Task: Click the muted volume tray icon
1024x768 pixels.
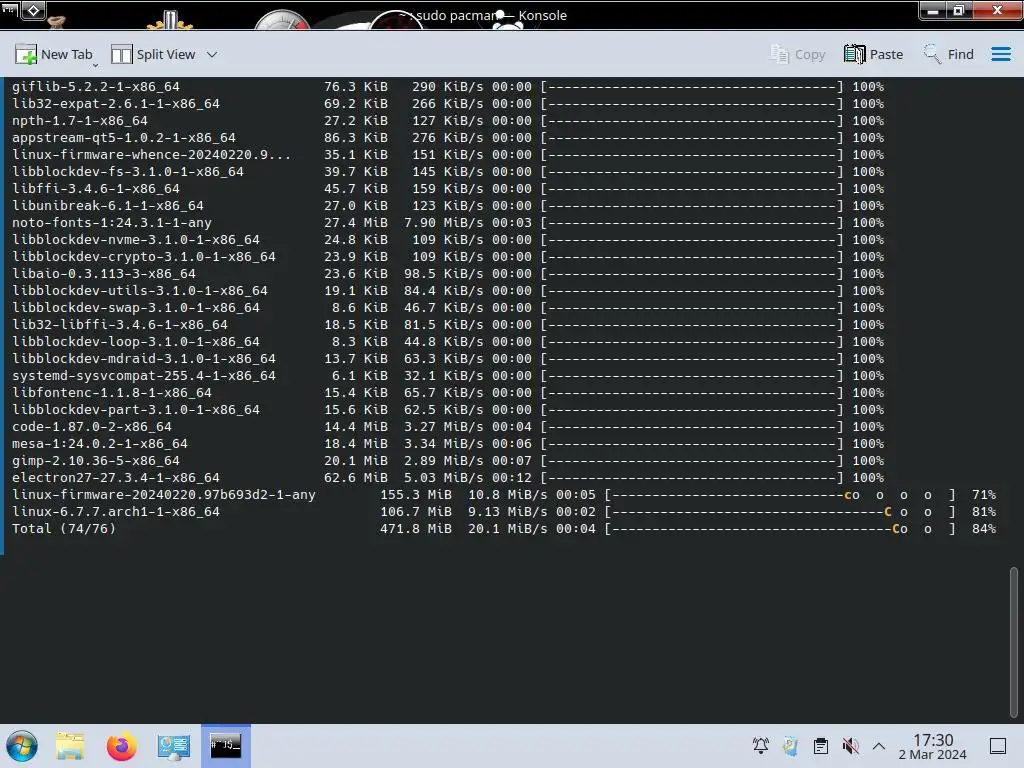Action: [850, 746]
